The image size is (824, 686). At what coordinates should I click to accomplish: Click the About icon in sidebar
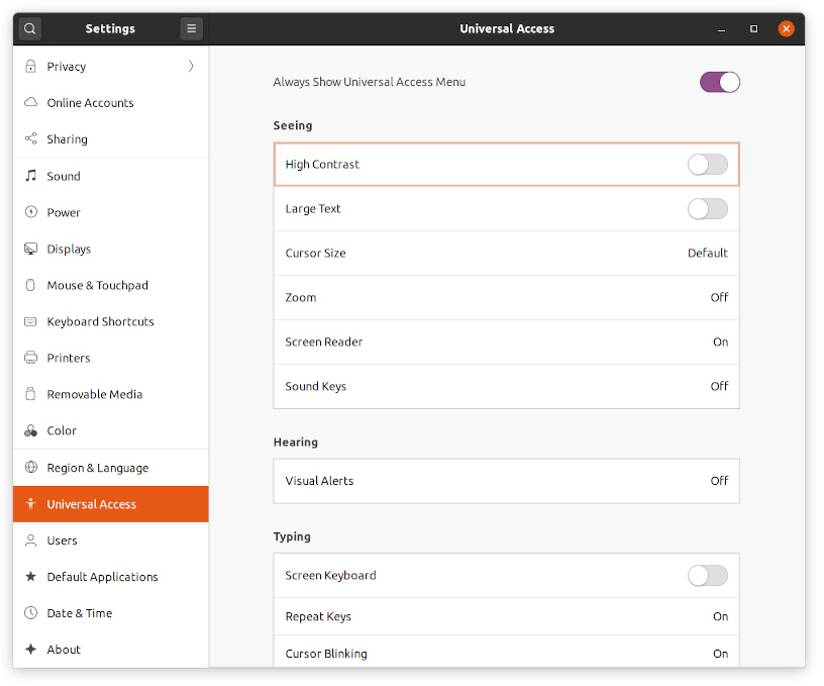click(x=31, y=649)
